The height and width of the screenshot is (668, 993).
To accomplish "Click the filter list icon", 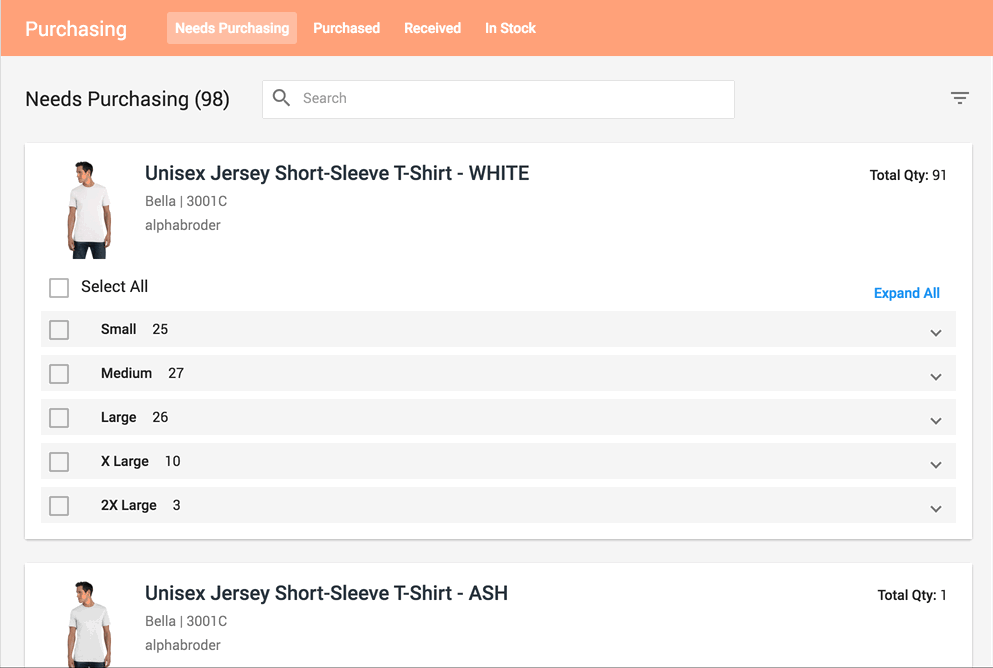I will pyautogui.click(x=959, y=98).
